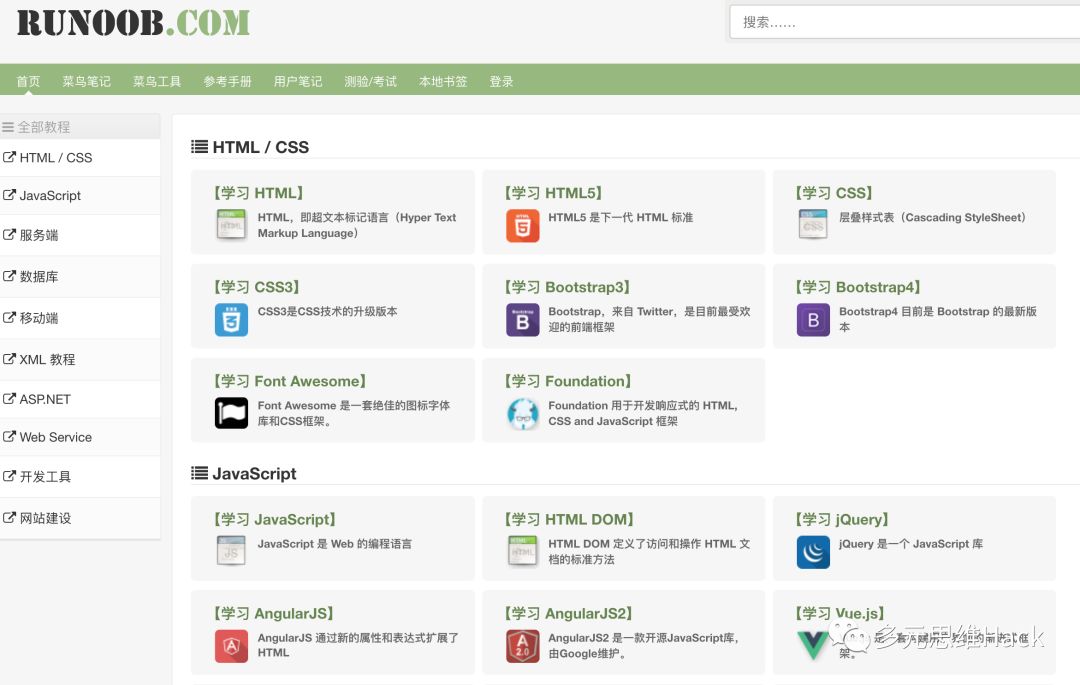Click the HTML DOM tutorial icon

pyautogui.click(x=522, y=551)
